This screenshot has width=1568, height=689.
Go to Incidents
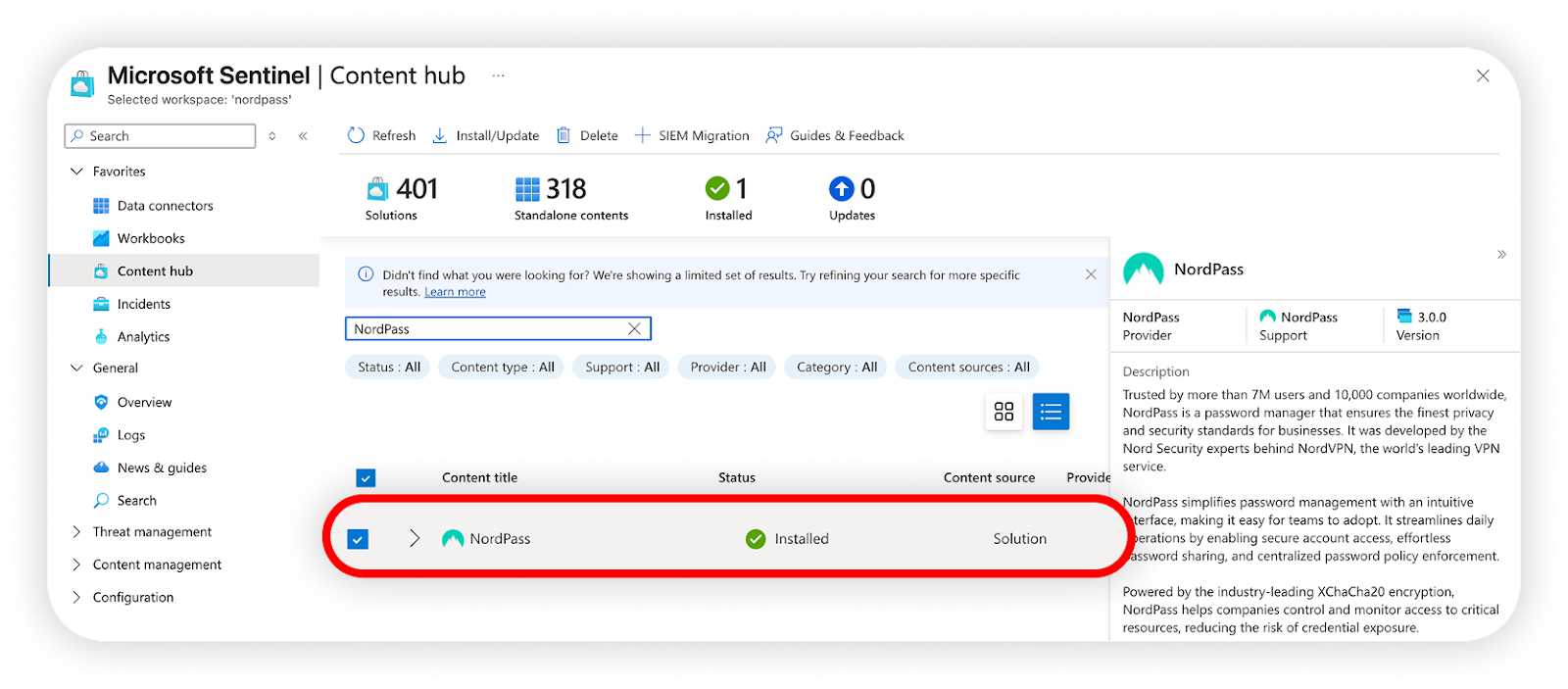coord(144,304)
